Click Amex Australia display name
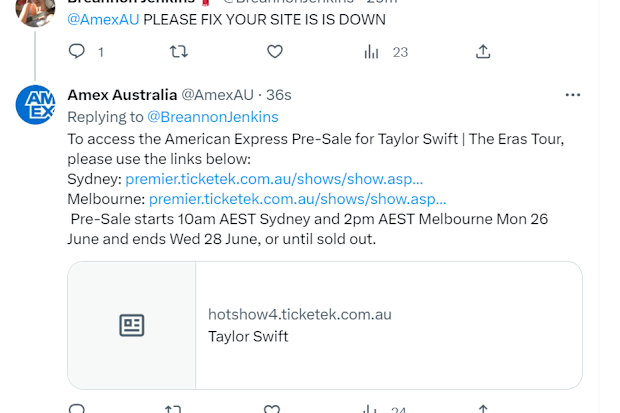 122,95
